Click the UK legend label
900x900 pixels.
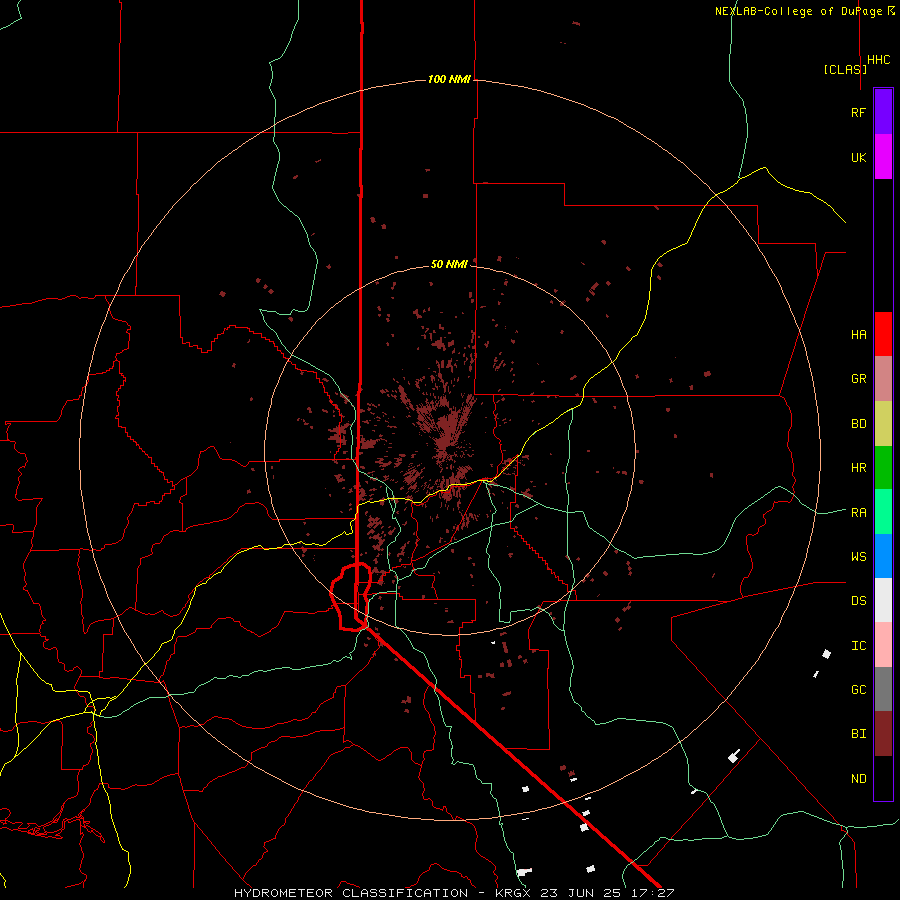coord(858,157)
